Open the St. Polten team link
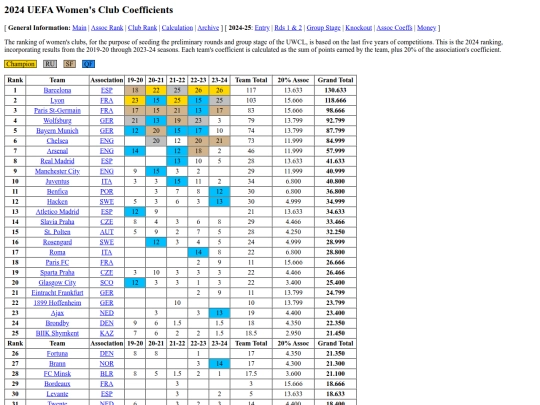The height and width of the screenshot is (405, 540). (x=57, y=232)
